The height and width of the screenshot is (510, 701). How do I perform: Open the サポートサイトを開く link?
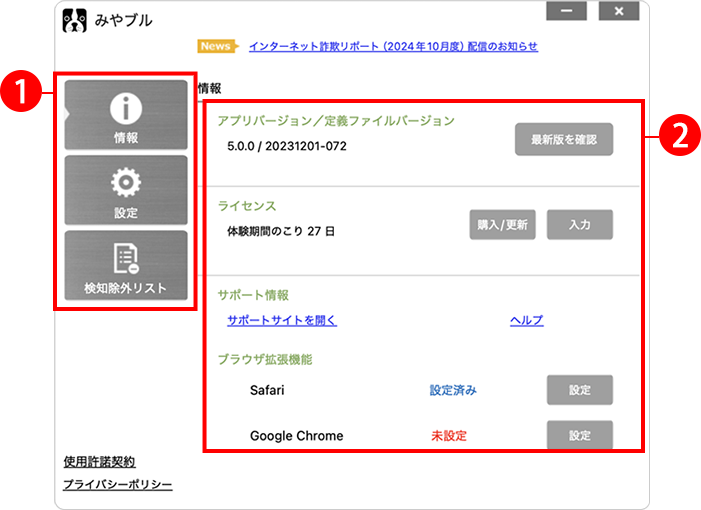click(x=282, y=320)
